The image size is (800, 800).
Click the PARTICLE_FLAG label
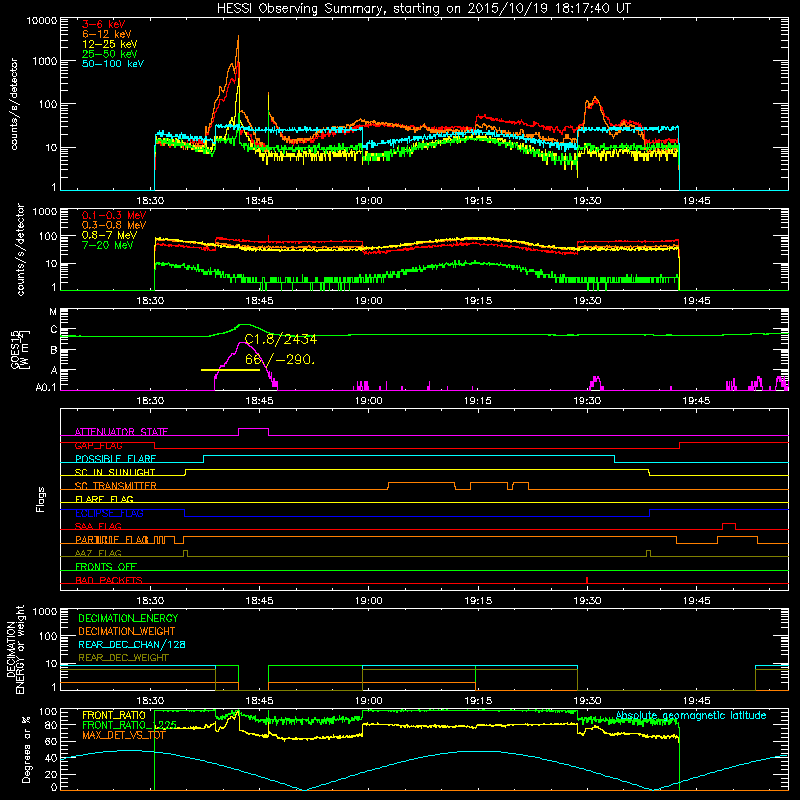[x=112, y=540]
